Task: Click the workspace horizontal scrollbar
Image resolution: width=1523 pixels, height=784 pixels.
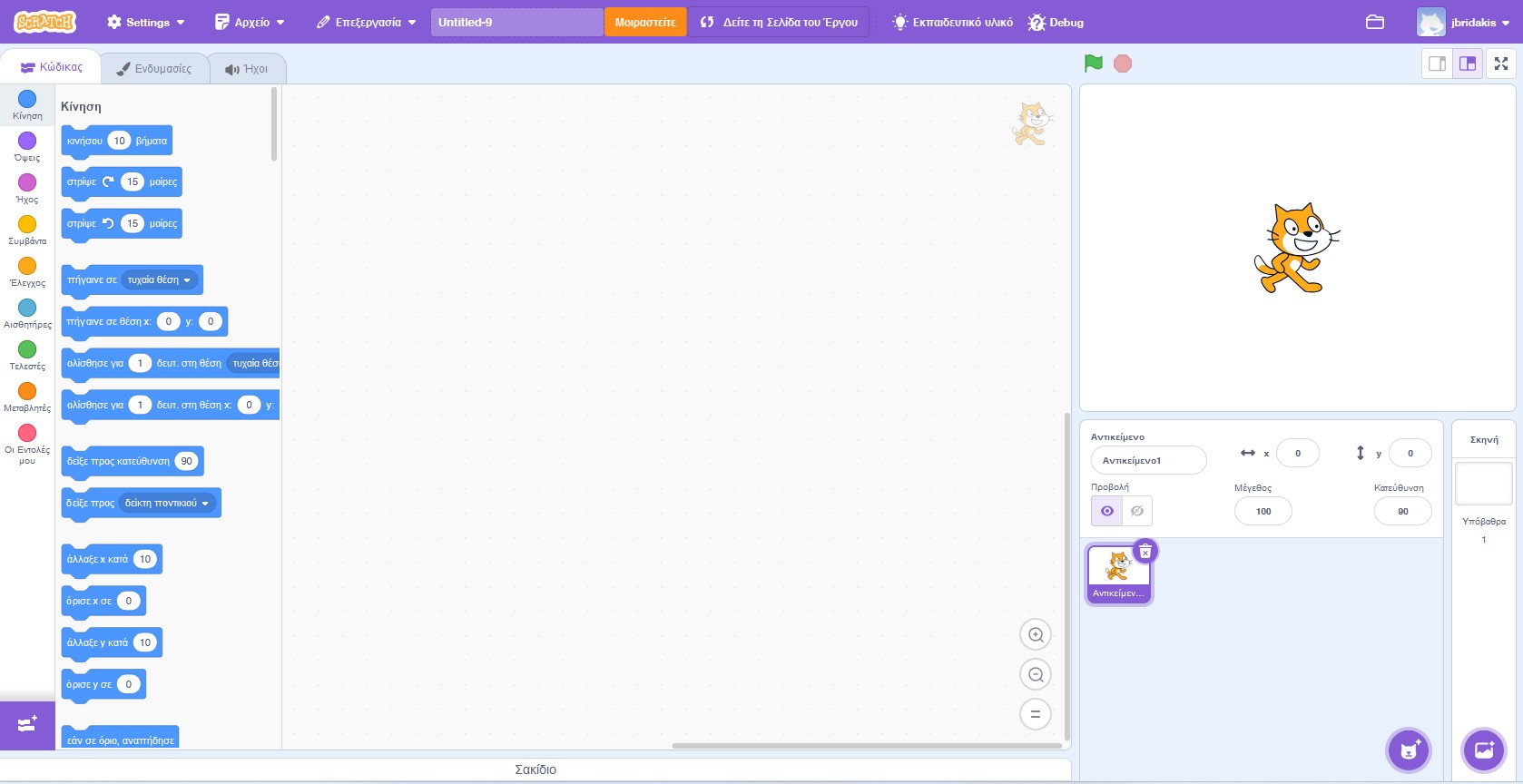Action: point(867,746)
